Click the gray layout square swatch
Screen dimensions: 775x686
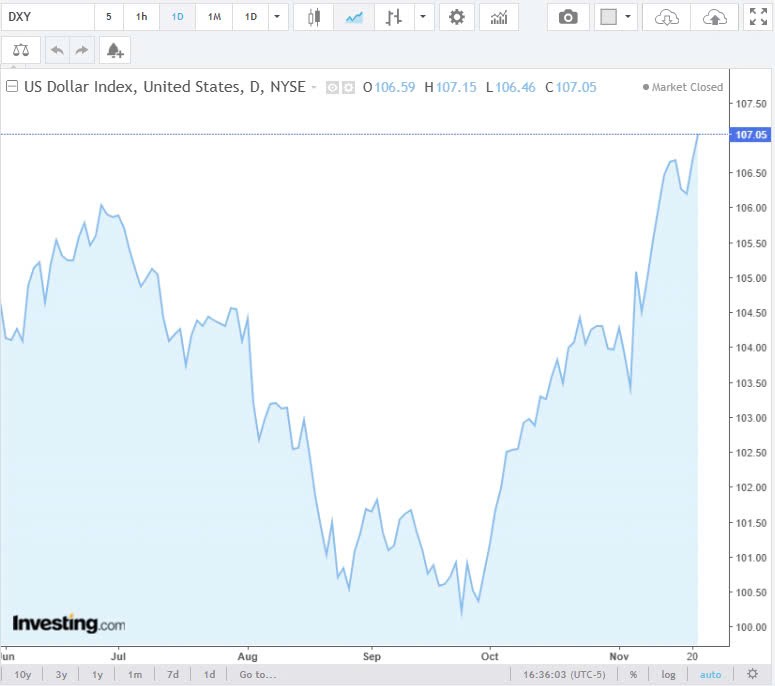pos(608,17)
